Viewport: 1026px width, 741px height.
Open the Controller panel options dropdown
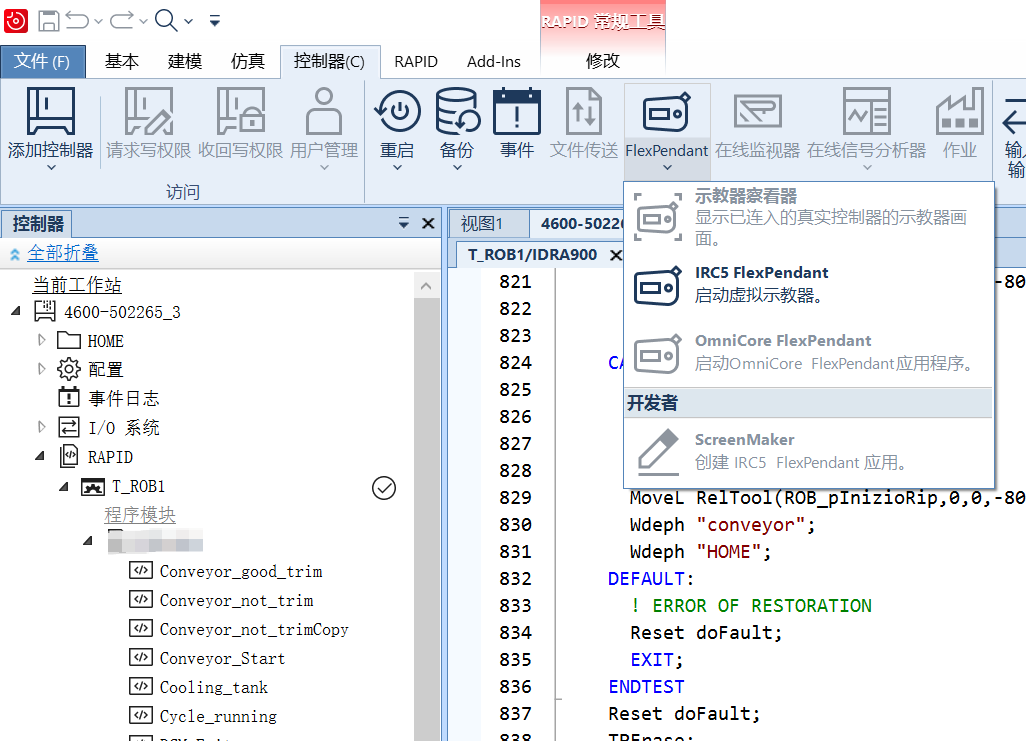coord(404,223)
